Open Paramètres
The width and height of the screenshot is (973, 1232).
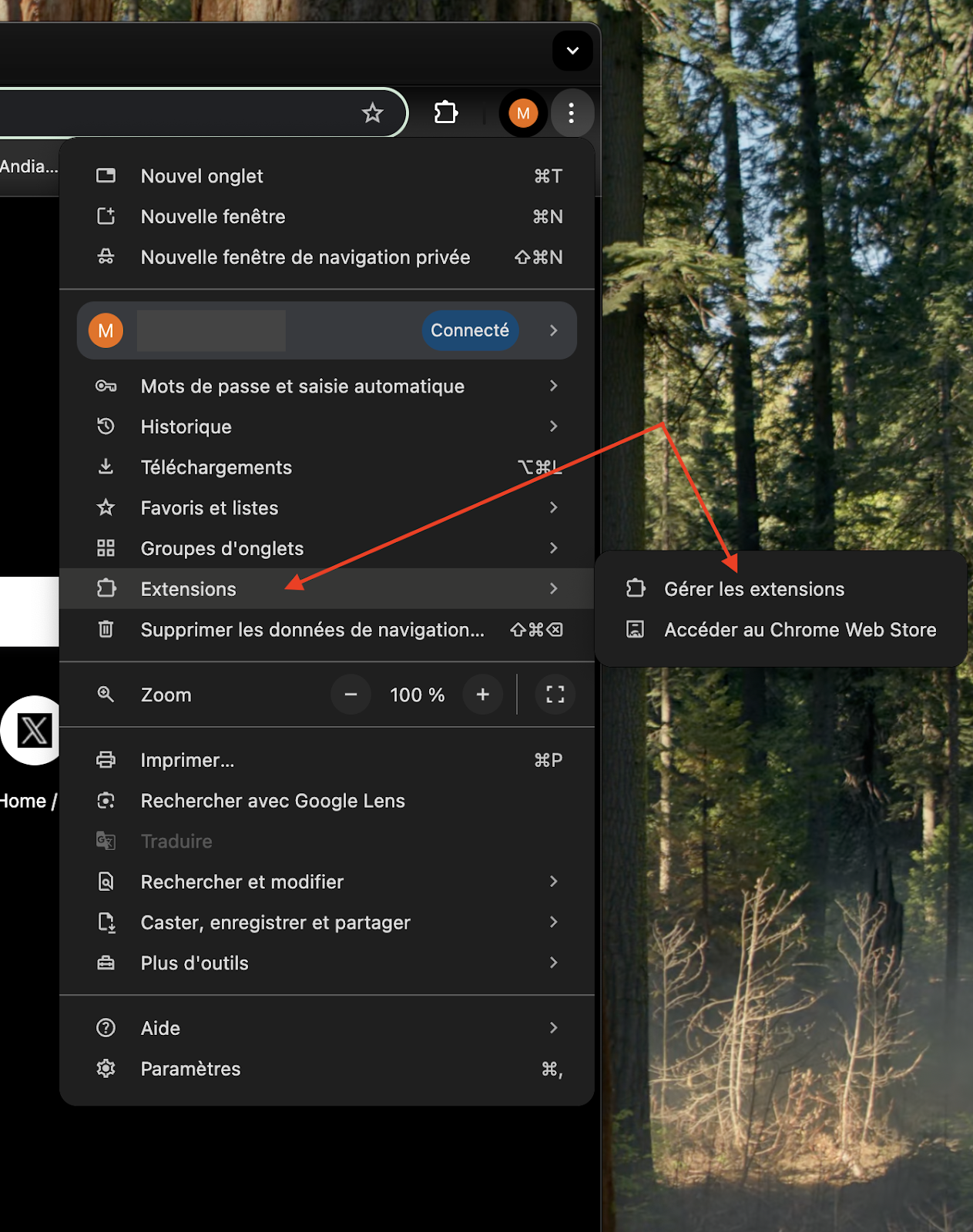pos(327,1069)
